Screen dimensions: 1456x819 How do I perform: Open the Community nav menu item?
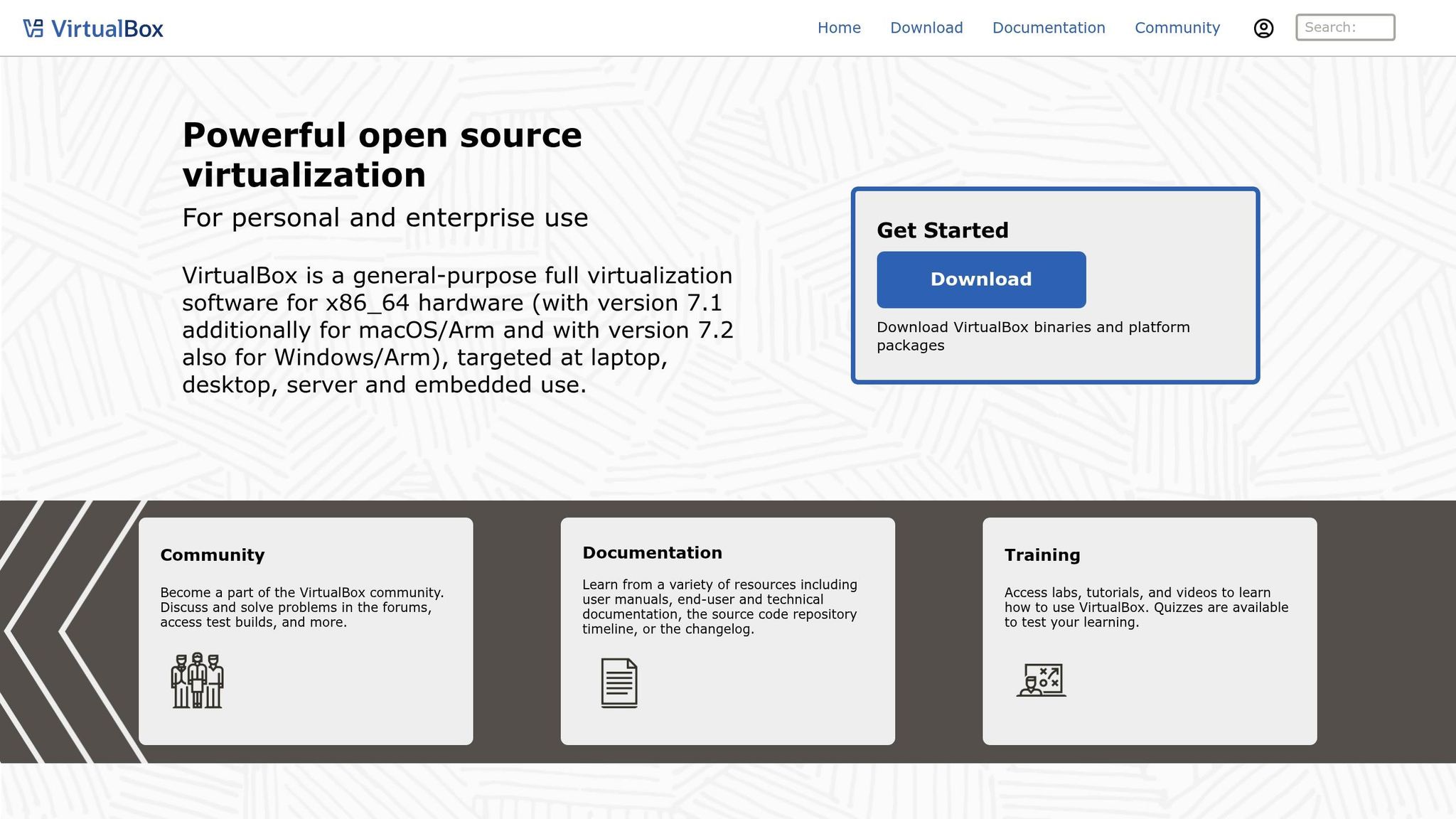(1177, 28)
